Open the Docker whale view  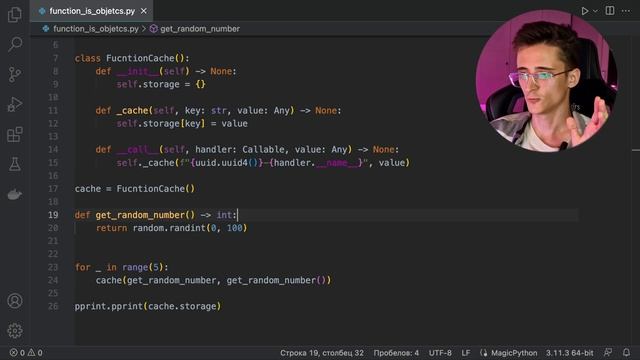(15, 194)
